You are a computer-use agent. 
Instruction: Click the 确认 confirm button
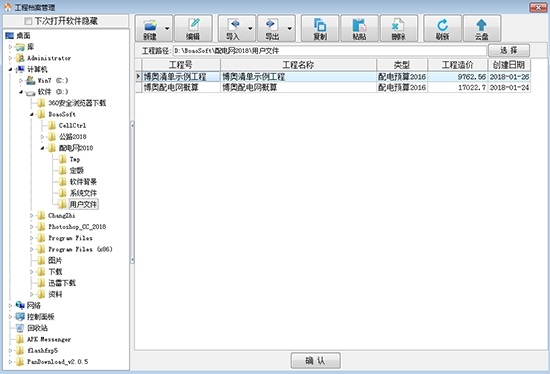coord(315,360)
